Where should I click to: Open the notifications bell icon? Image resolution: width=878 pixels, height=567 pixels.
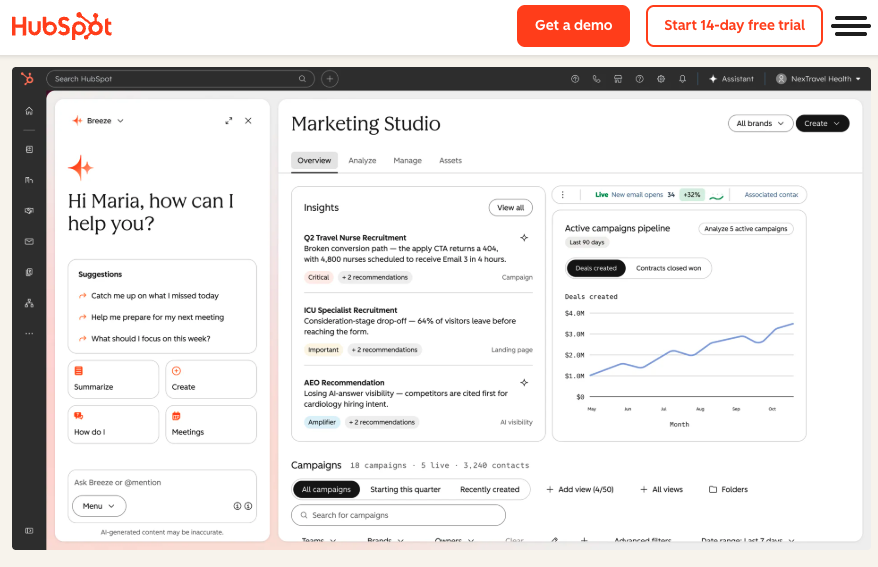coord(682,79)
